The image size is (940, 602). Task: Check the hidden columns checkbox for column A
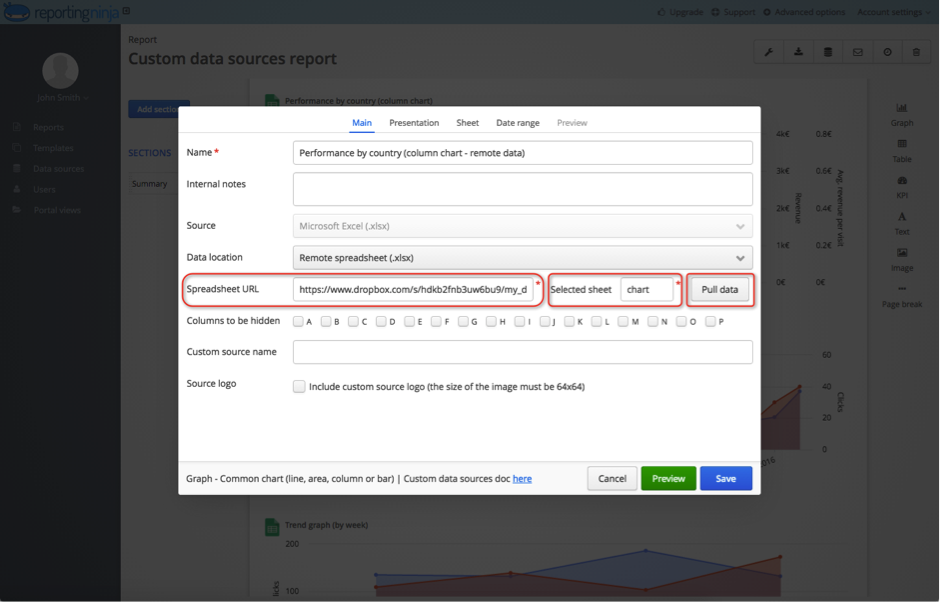click(296, 320)
